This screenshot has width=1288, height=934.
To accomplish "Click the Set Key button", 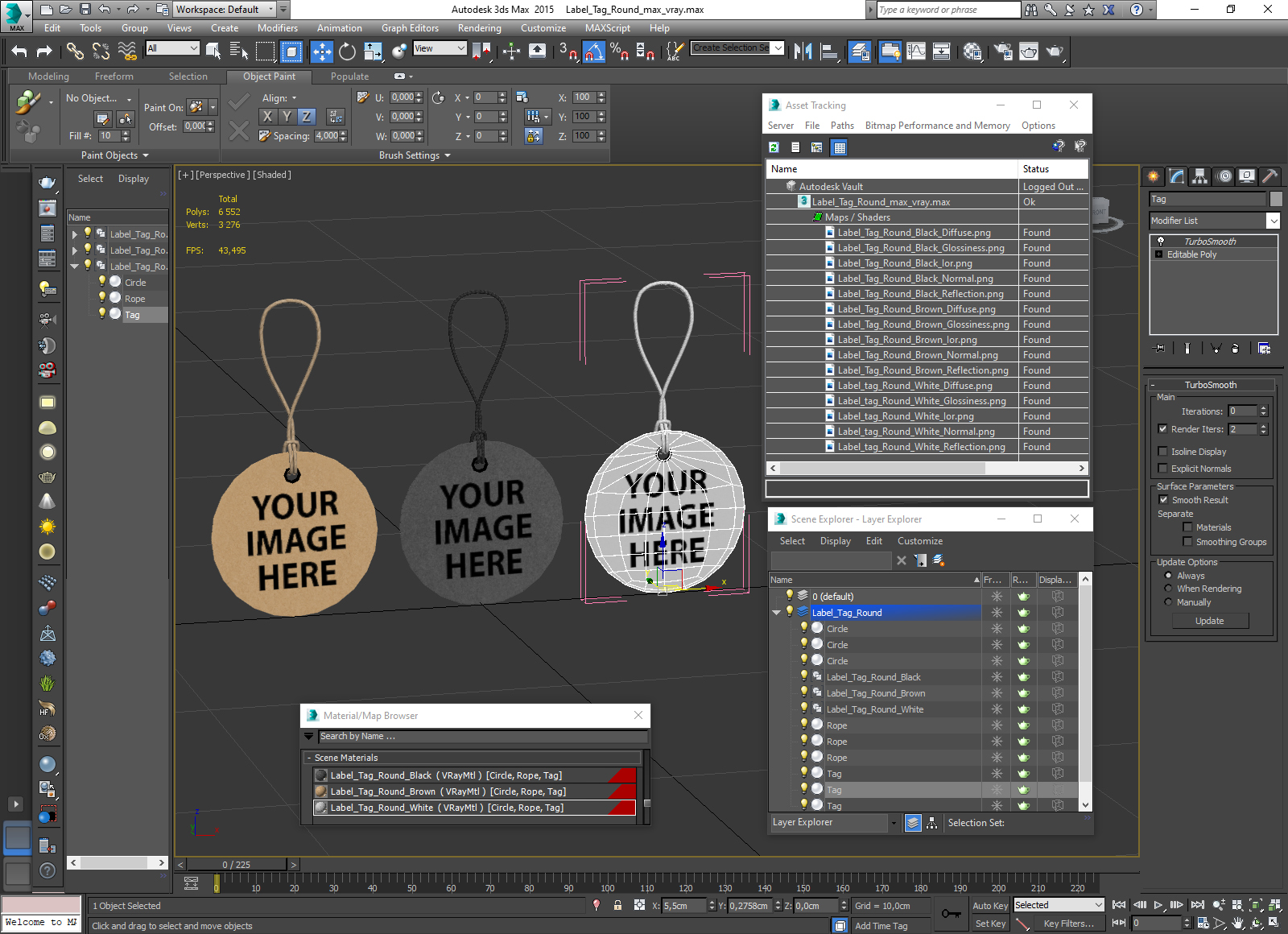I will [x=989, y=924].
